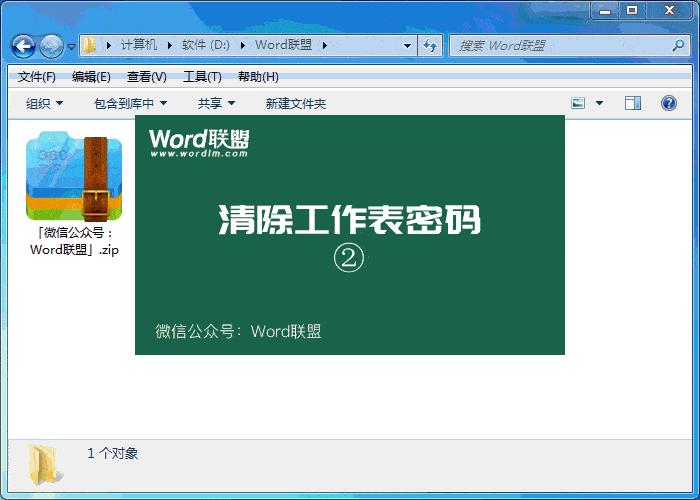Click the 1 个对象 status text
This screenshot has width=700, height=500.
point(112,454)
